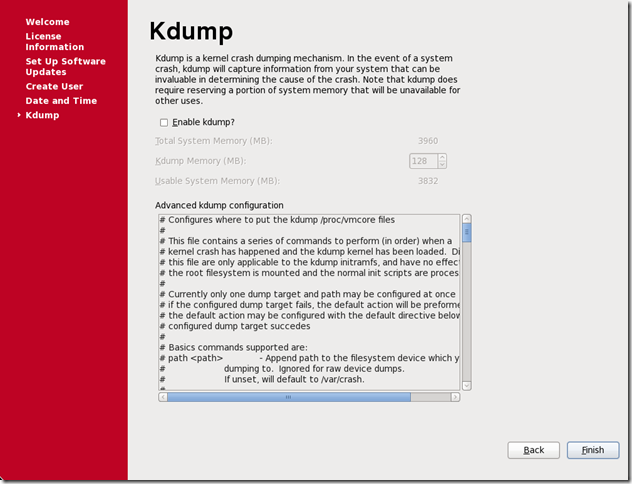Click the 'Kdump Memory (MB):' label
Image resolution: width=632 pixels, height=484 pixels.
201,161
